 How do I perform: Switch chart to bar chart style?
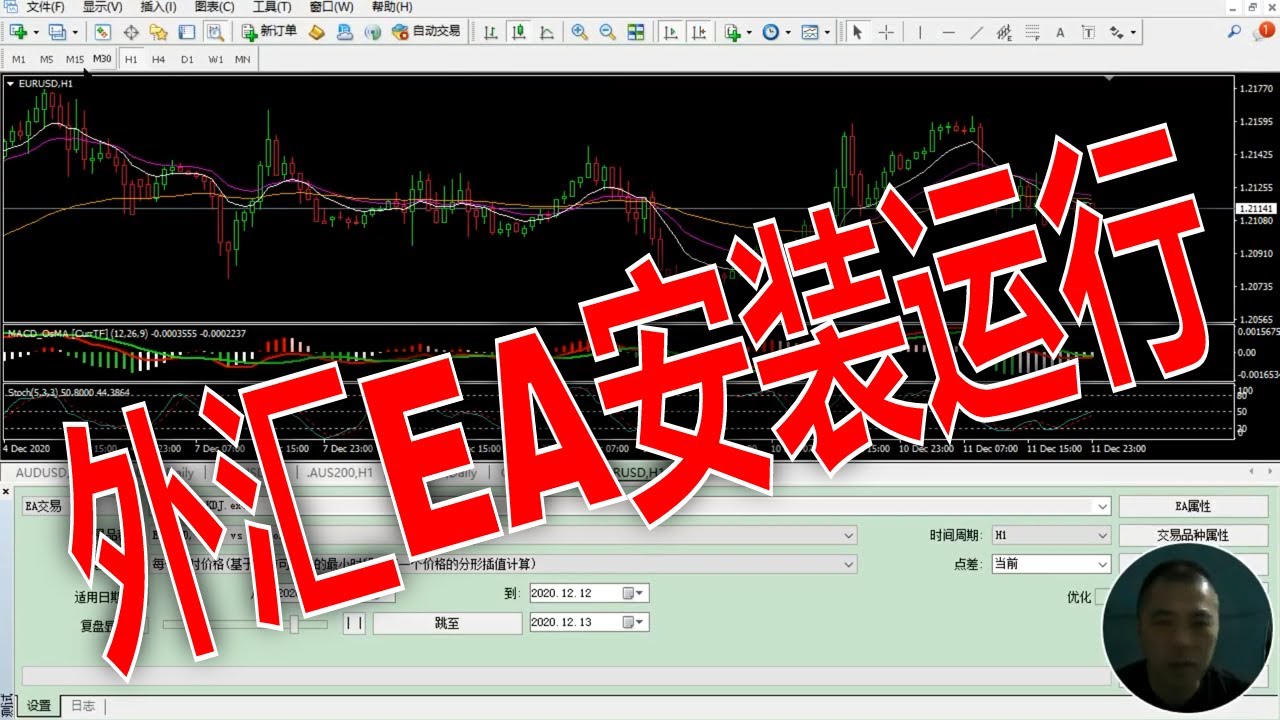point(491,32)
